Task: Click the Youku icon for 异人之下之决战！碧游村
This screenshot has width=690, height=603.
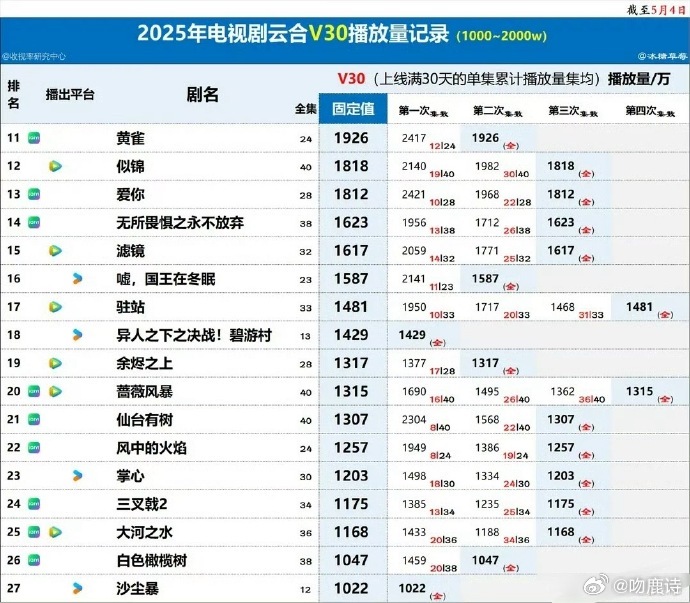Action: click(77, 335)
